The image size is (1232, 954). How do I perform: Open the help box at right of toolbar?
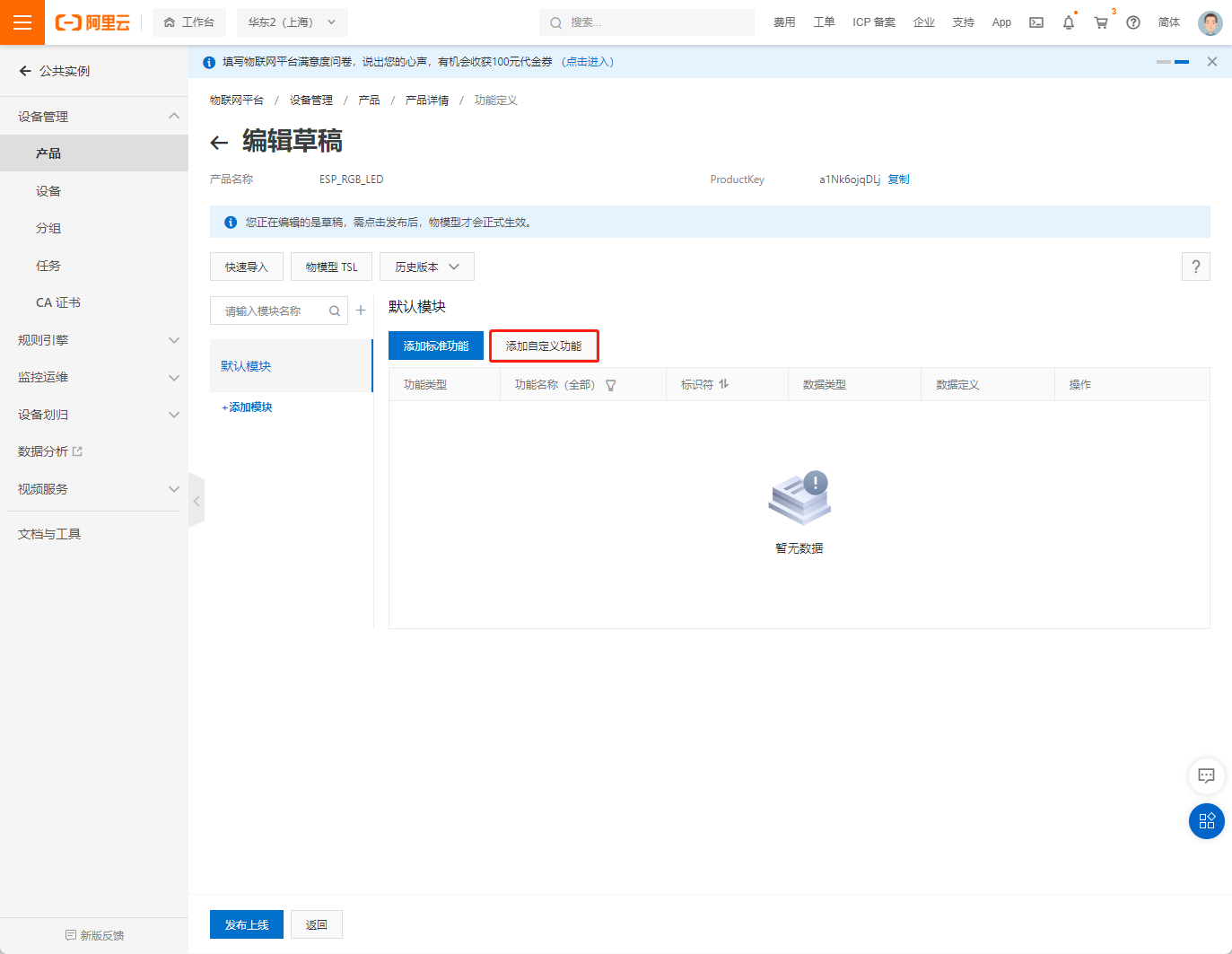point(1196,267)
